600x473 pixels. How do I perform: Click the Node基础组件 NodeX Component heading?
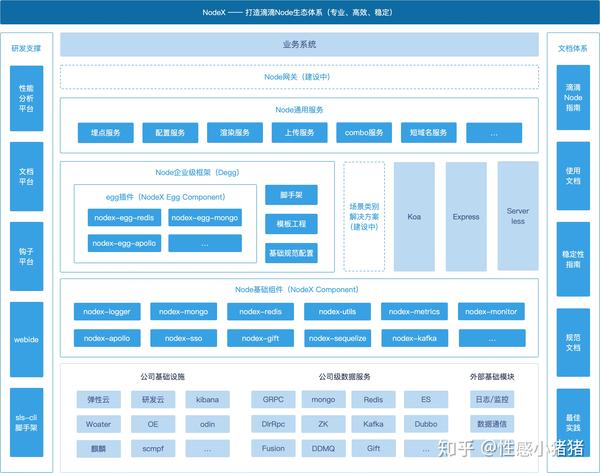(x=297, y=290)
